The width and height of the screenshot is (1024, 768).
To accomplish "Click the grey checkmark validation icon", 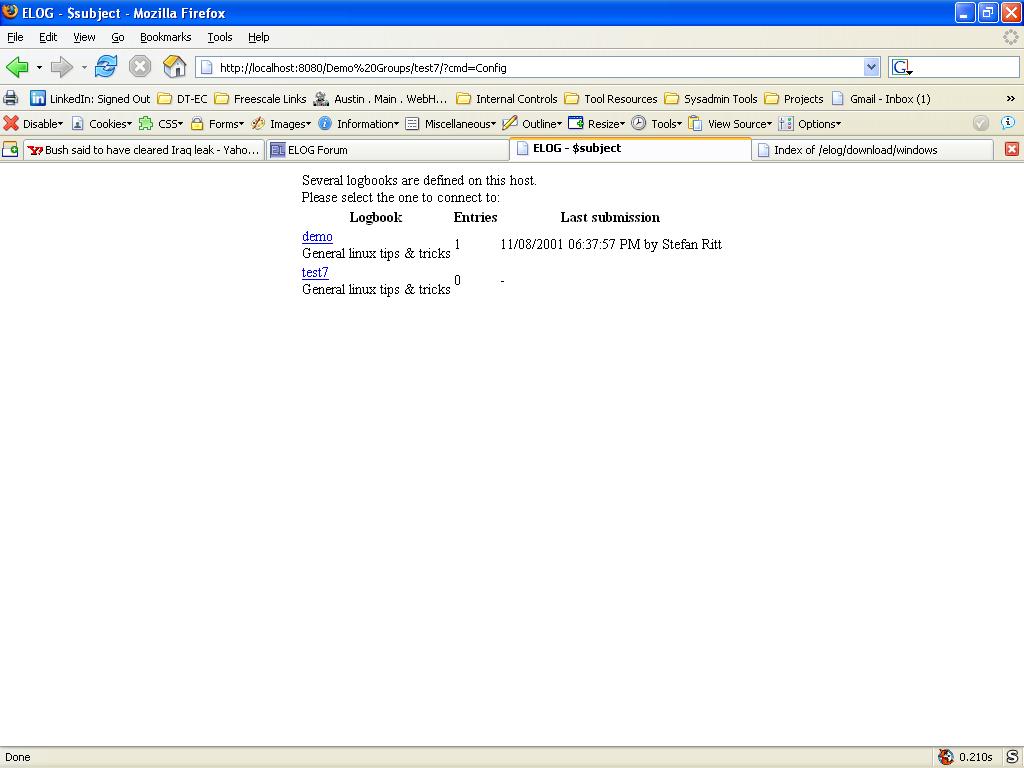I will pos(980,123).
